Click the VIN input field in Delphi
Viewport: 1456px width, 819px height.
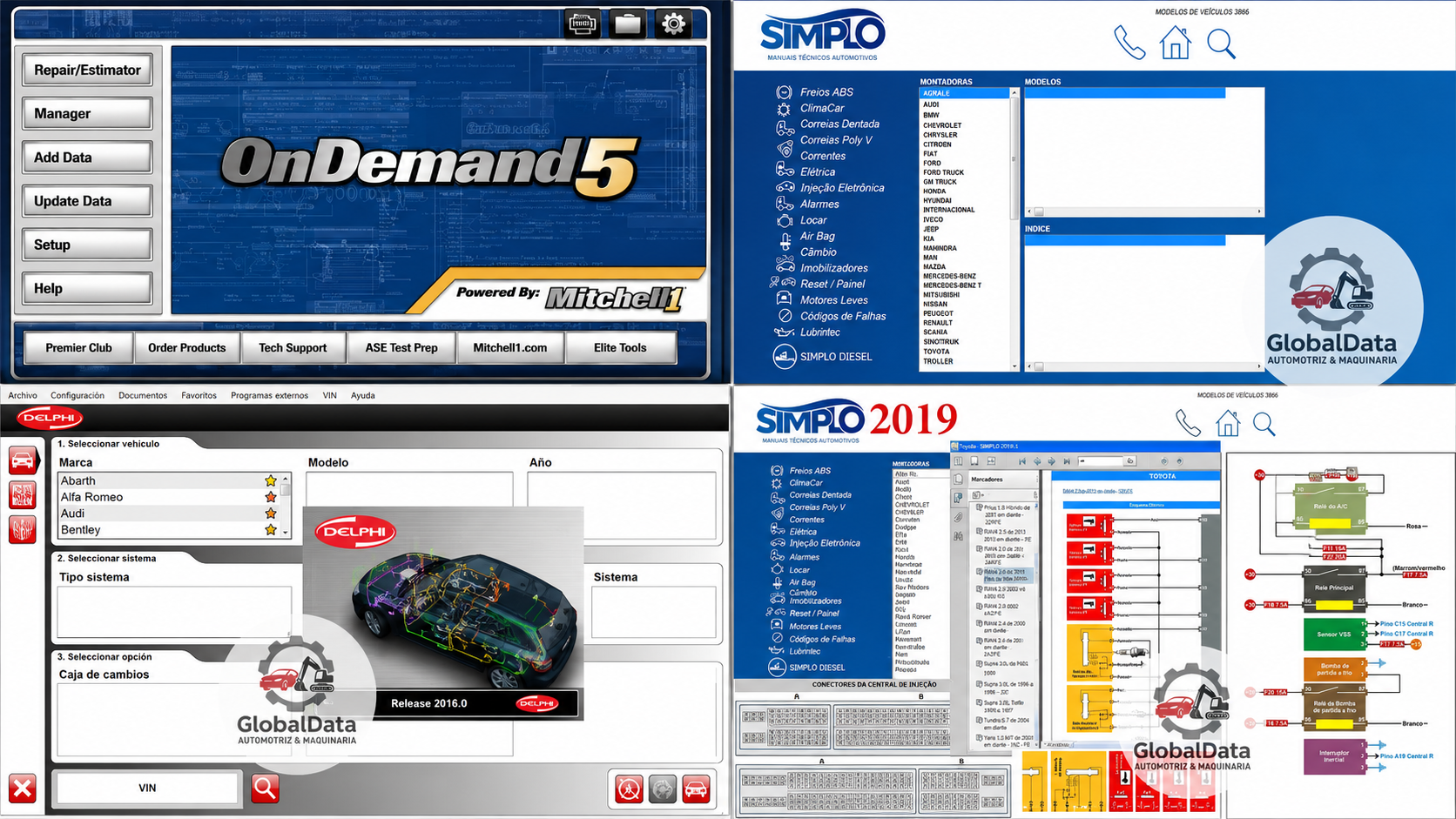coord(147,788)
